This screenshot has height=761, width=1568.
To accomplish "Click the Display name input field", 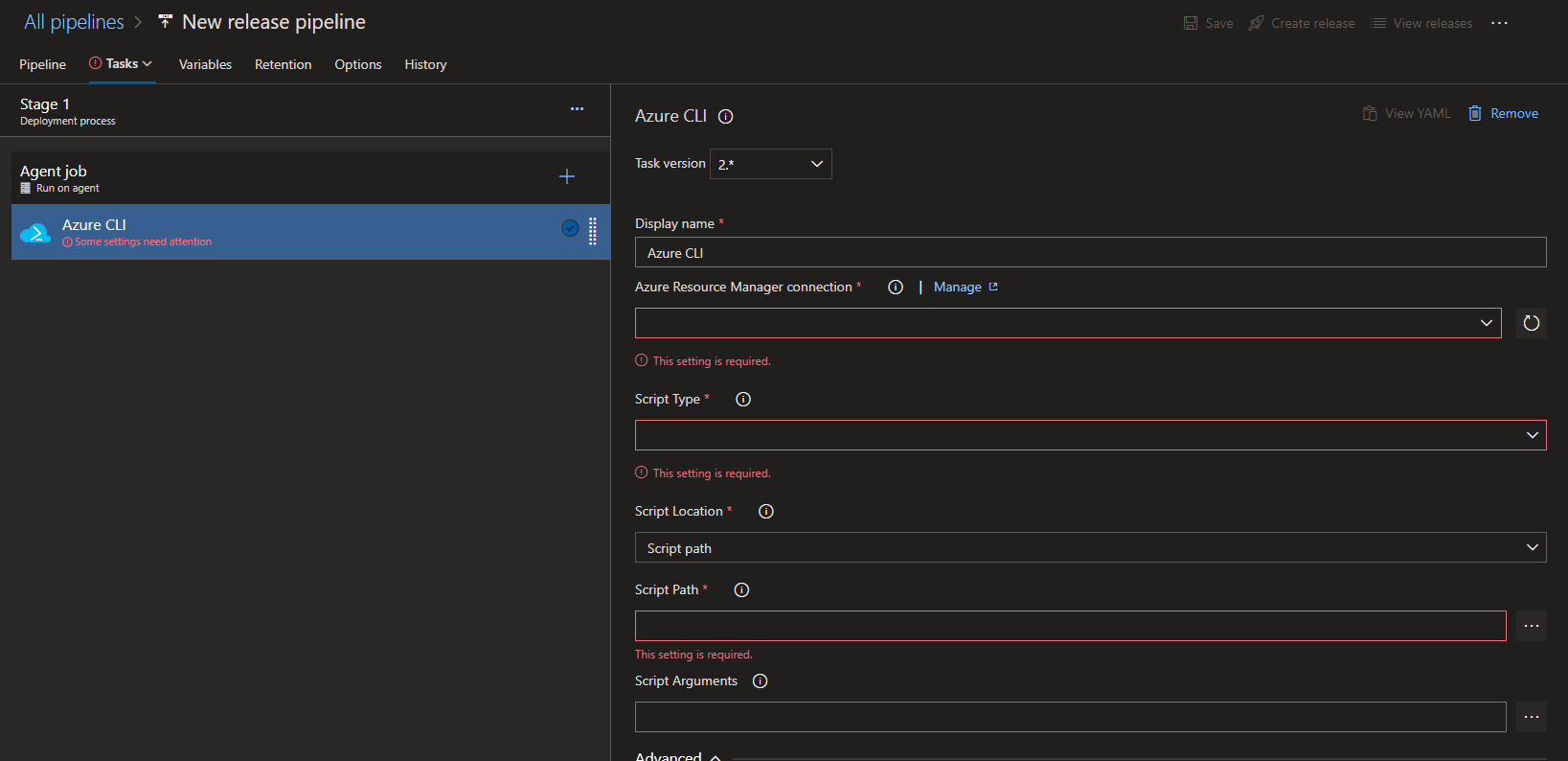I will coord(1089,252).
